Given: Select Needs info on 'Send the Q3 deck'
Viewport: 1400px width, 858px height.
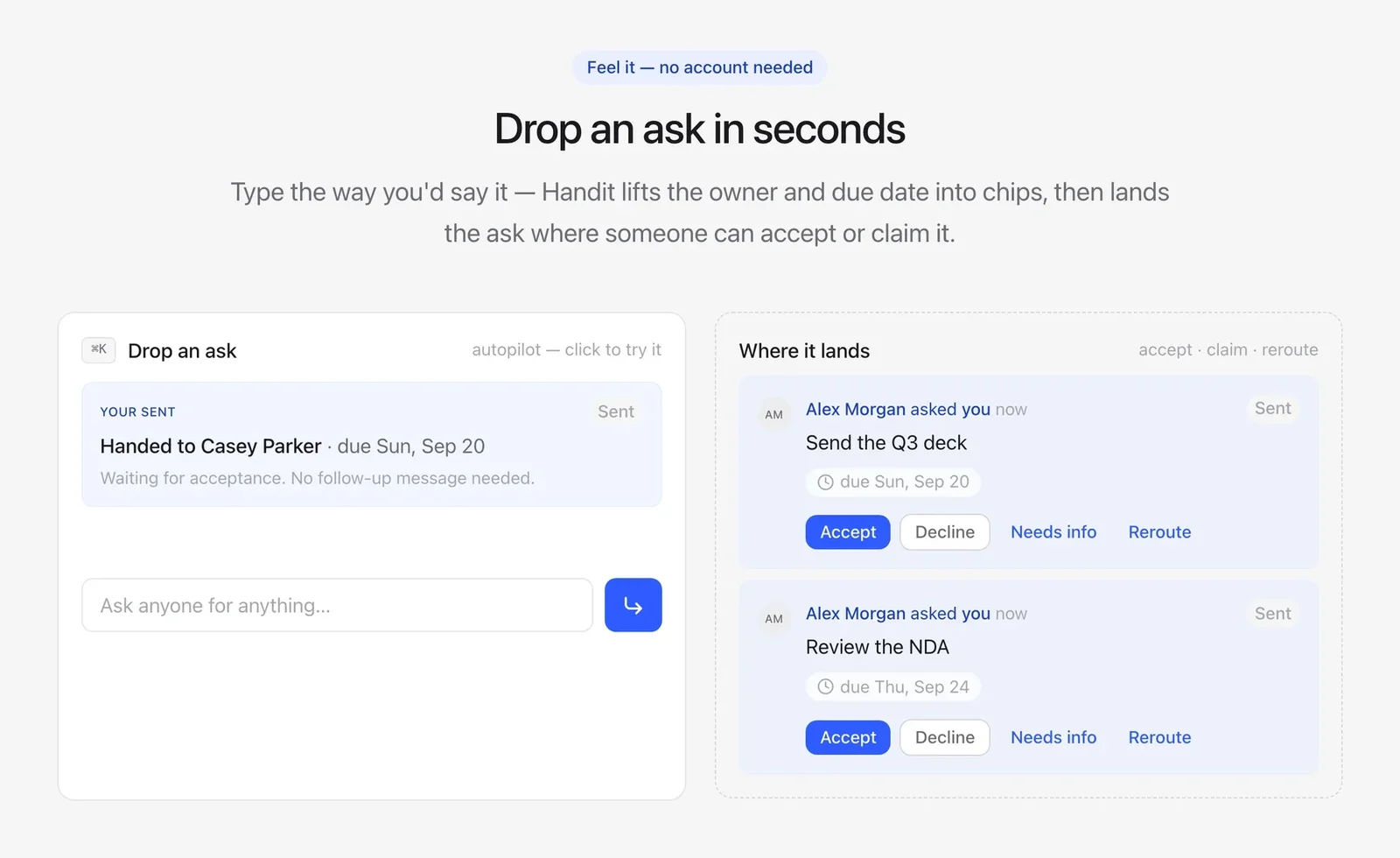Looking at the screenshot, I should (1053, 532).
